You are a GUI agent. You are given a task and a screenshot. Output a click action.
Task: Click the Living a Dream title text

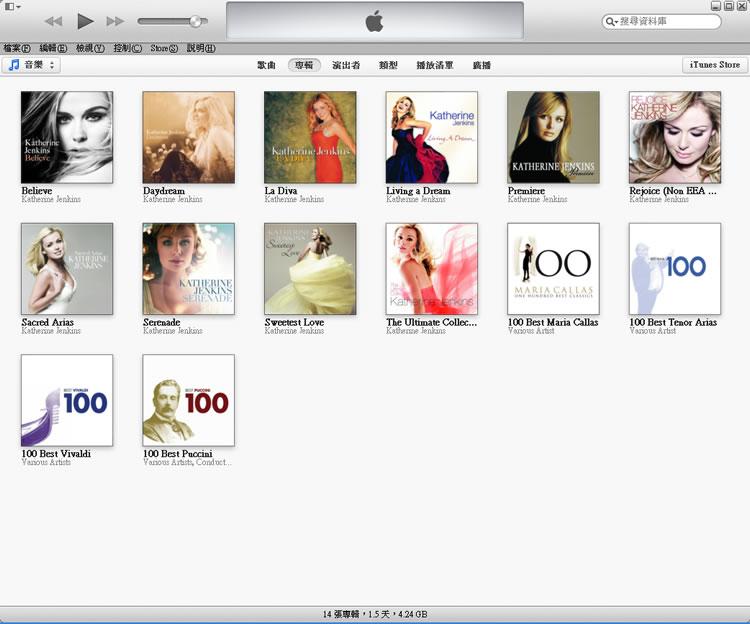pyautogui.click(x=418, y=191)
